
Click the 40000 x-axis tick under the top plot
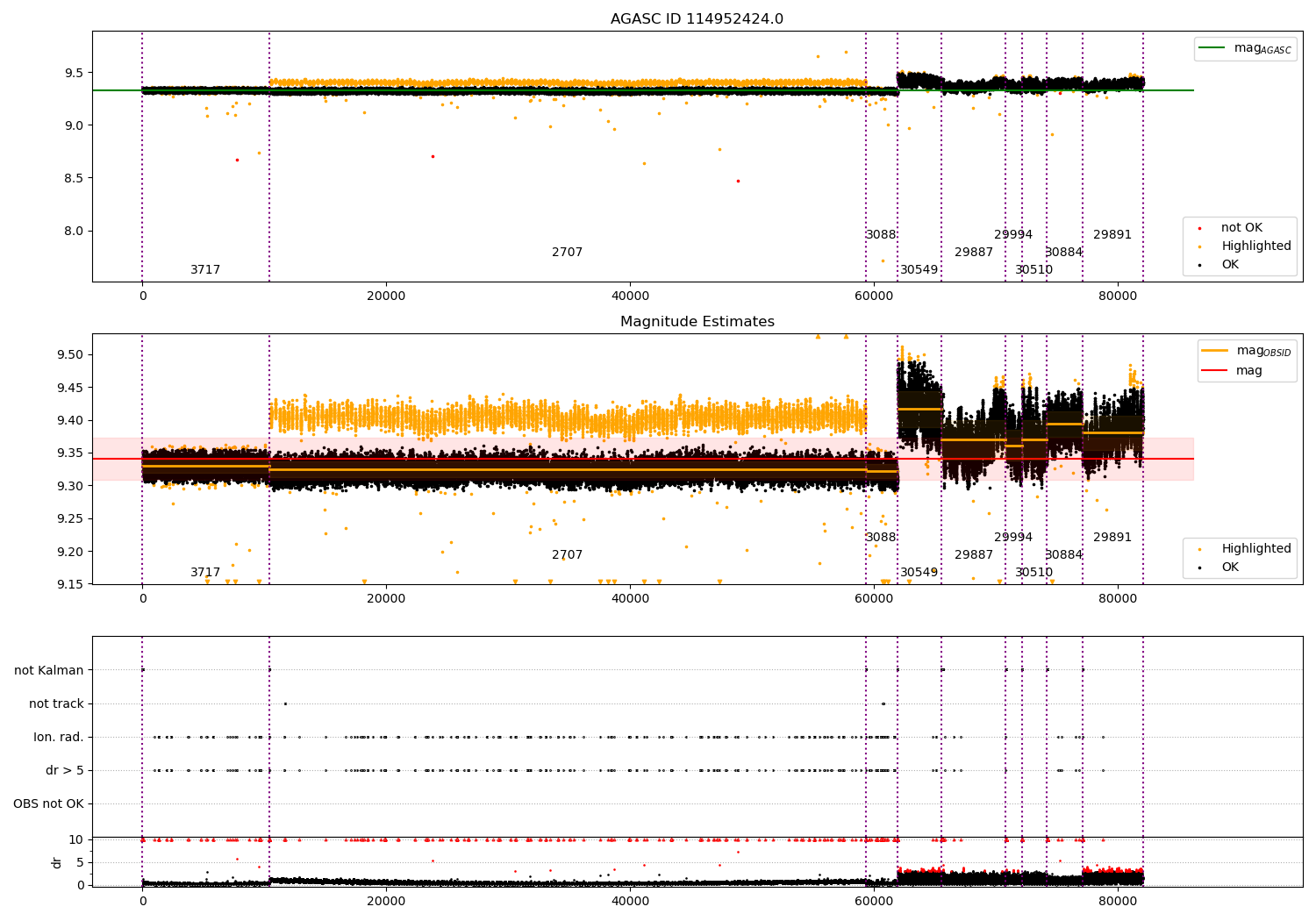630,296
